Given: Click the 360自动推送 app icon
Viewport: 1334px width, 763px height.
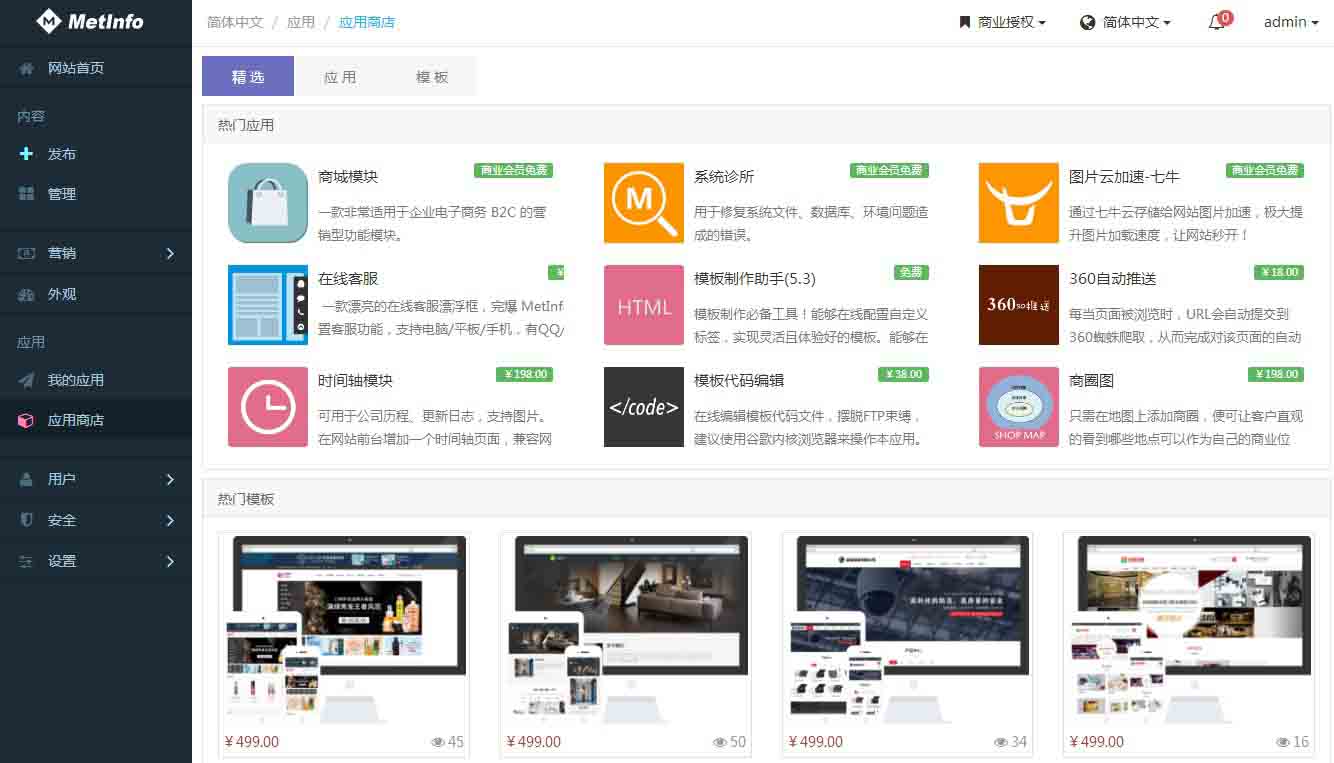Looking at the screenshot, I should [x=1018, y=305].
